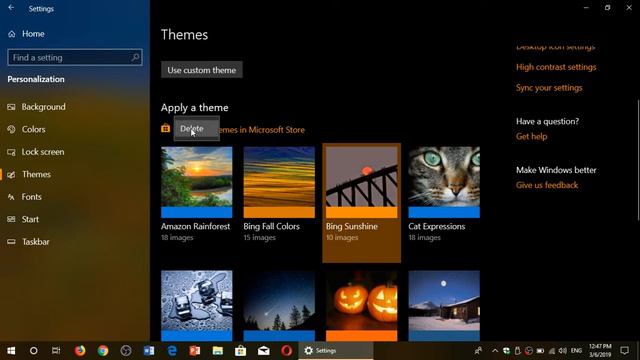Select the night sky comet theme thumbnail
The image size is (640, 360).
tap(279, 305)
